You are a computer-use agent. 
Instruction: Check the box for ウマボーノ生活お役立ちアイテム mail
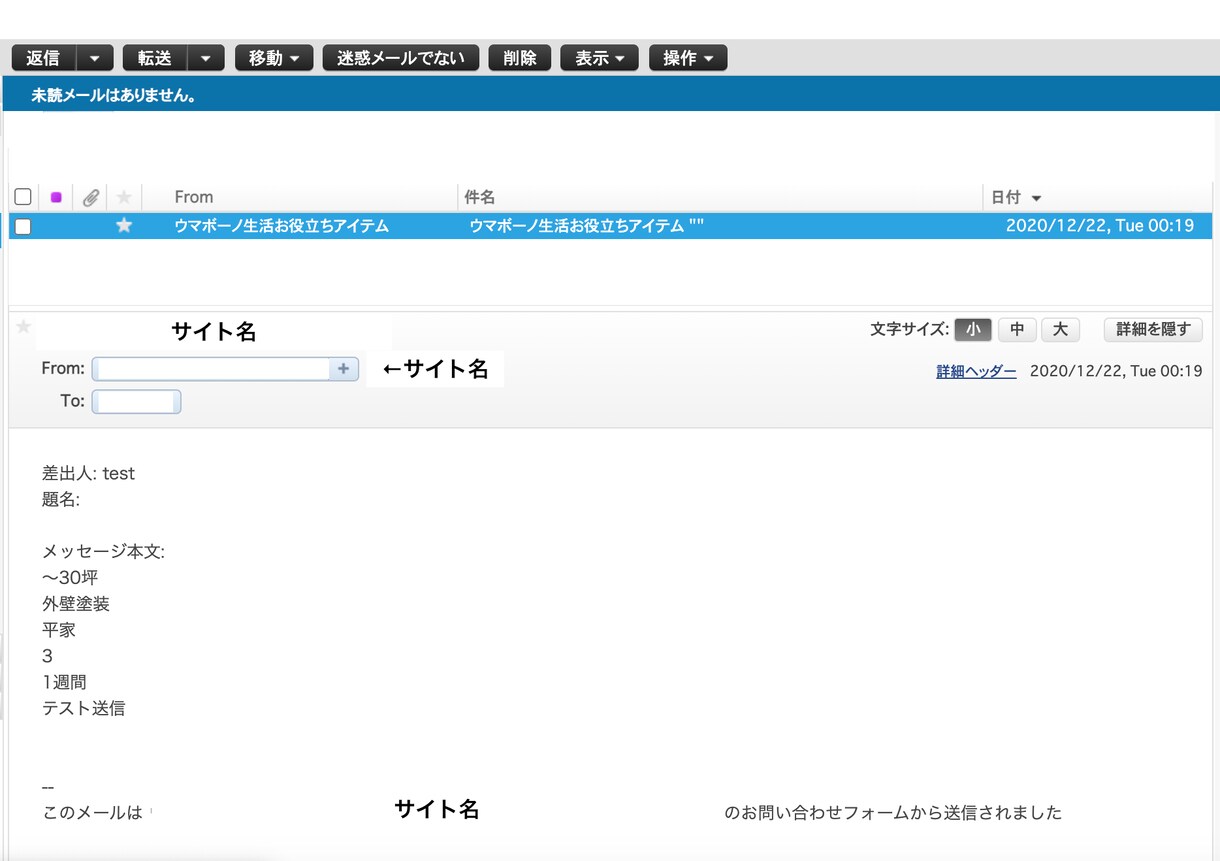23,226
